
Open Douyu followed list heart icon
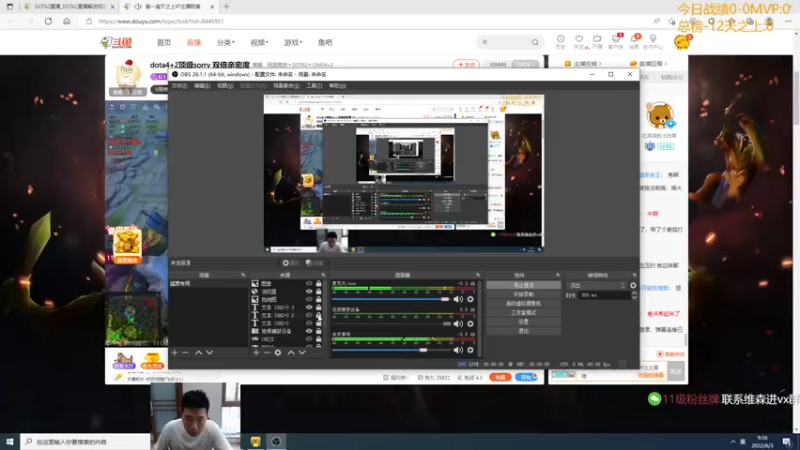(579, 39)
